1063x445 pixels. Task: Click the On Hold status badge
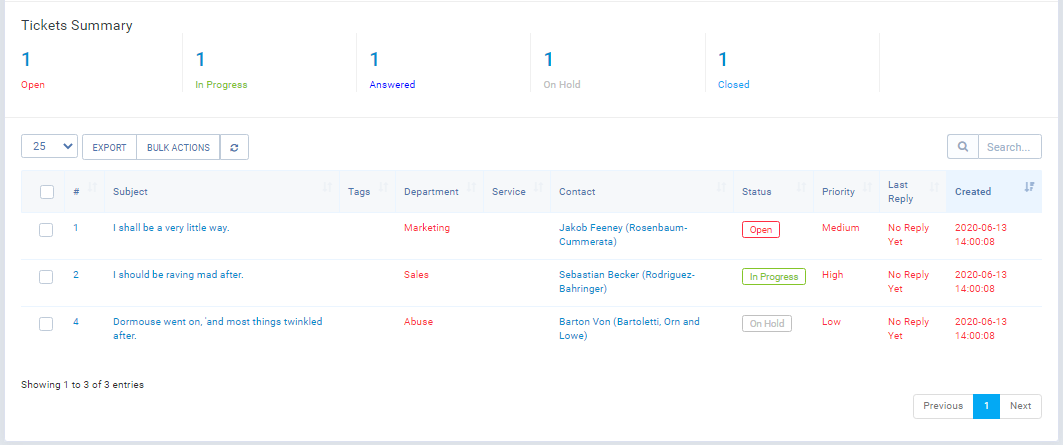click(x=767, y=324)
